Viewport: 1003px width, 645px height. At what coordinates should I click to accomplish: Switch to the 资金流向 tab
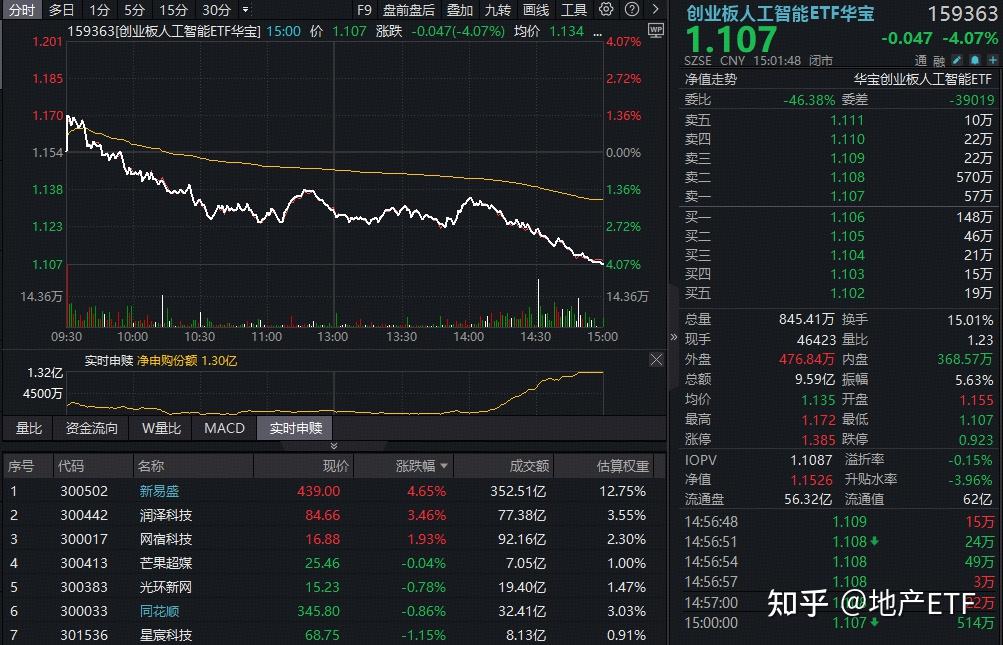coord(90,428)
